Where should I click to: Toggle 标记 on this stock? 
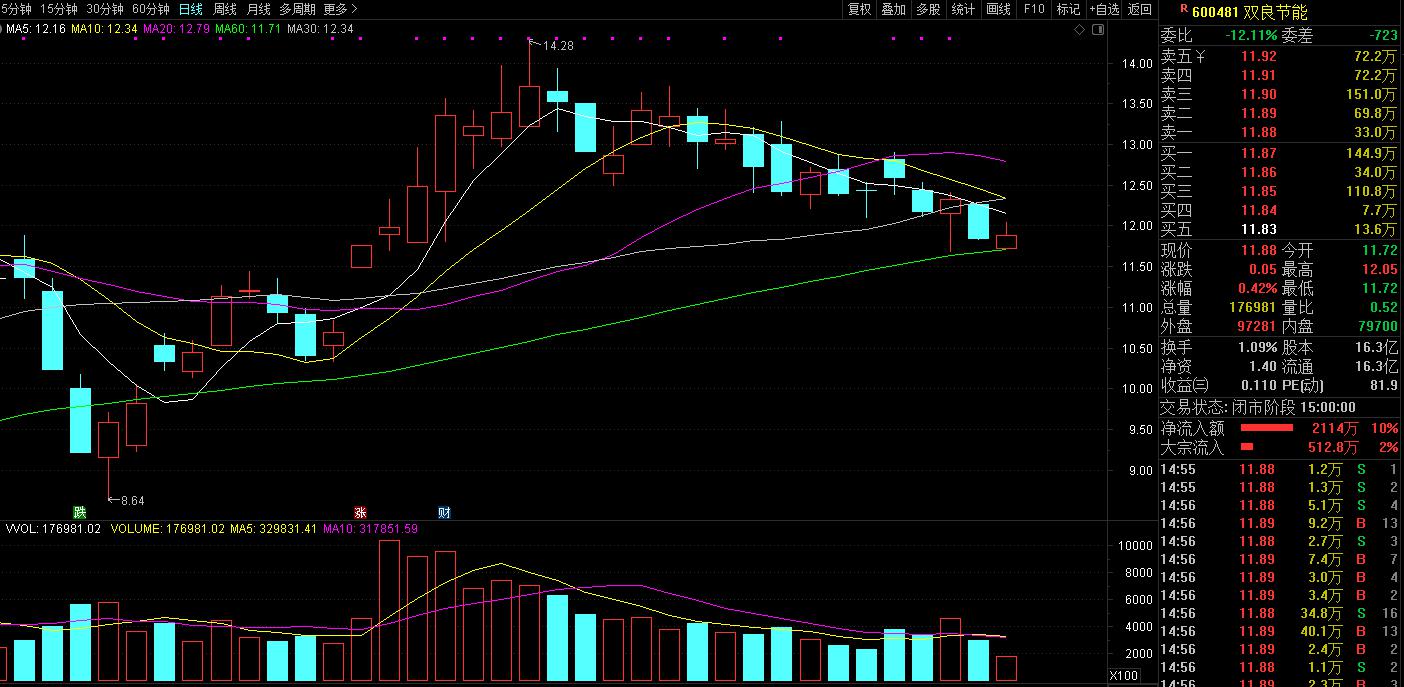point(1068,9)
